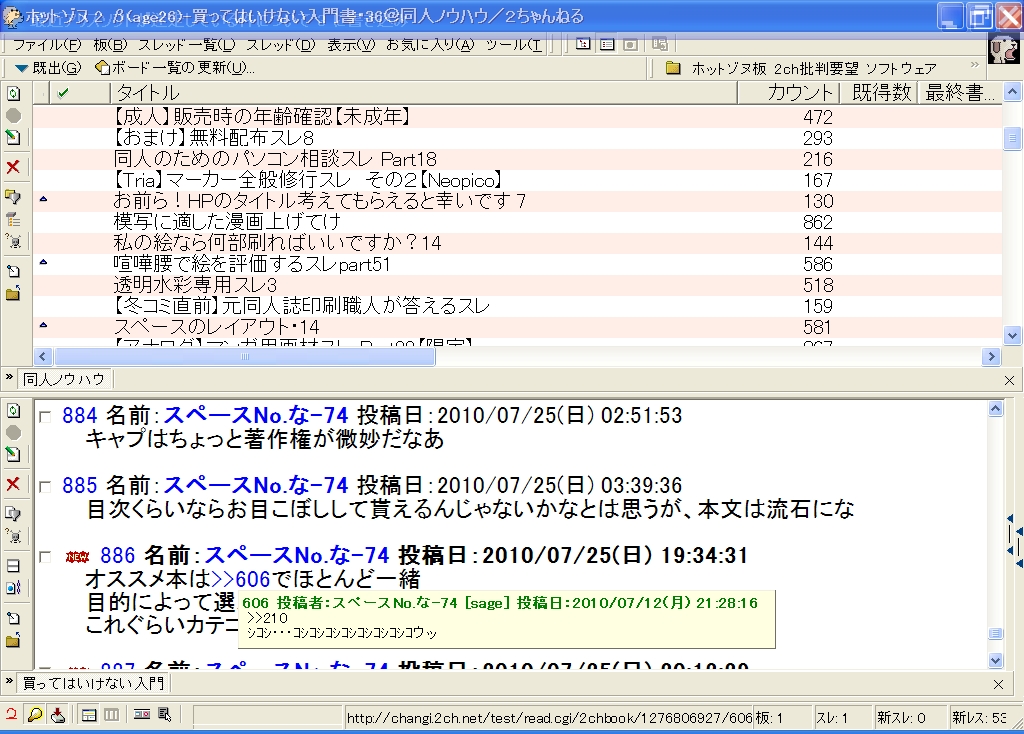Tick the checkbox for post 884
1024x734 pixels.
tap(45, 417)
